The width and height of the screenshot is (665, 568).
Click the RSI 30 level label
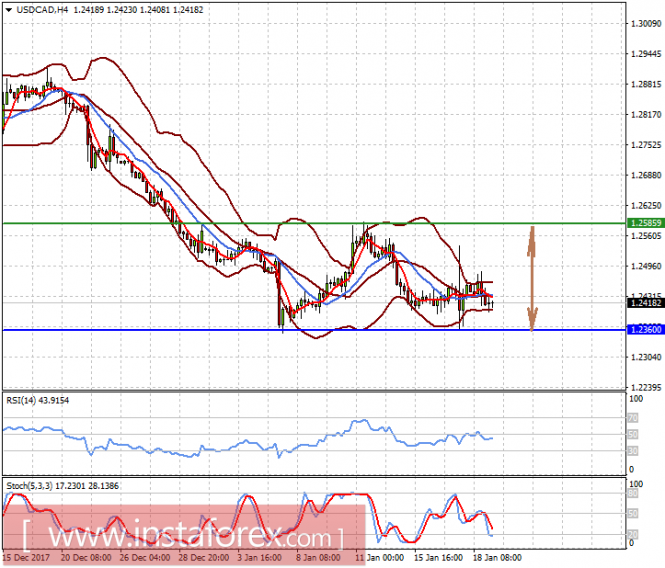pos(633,451)
